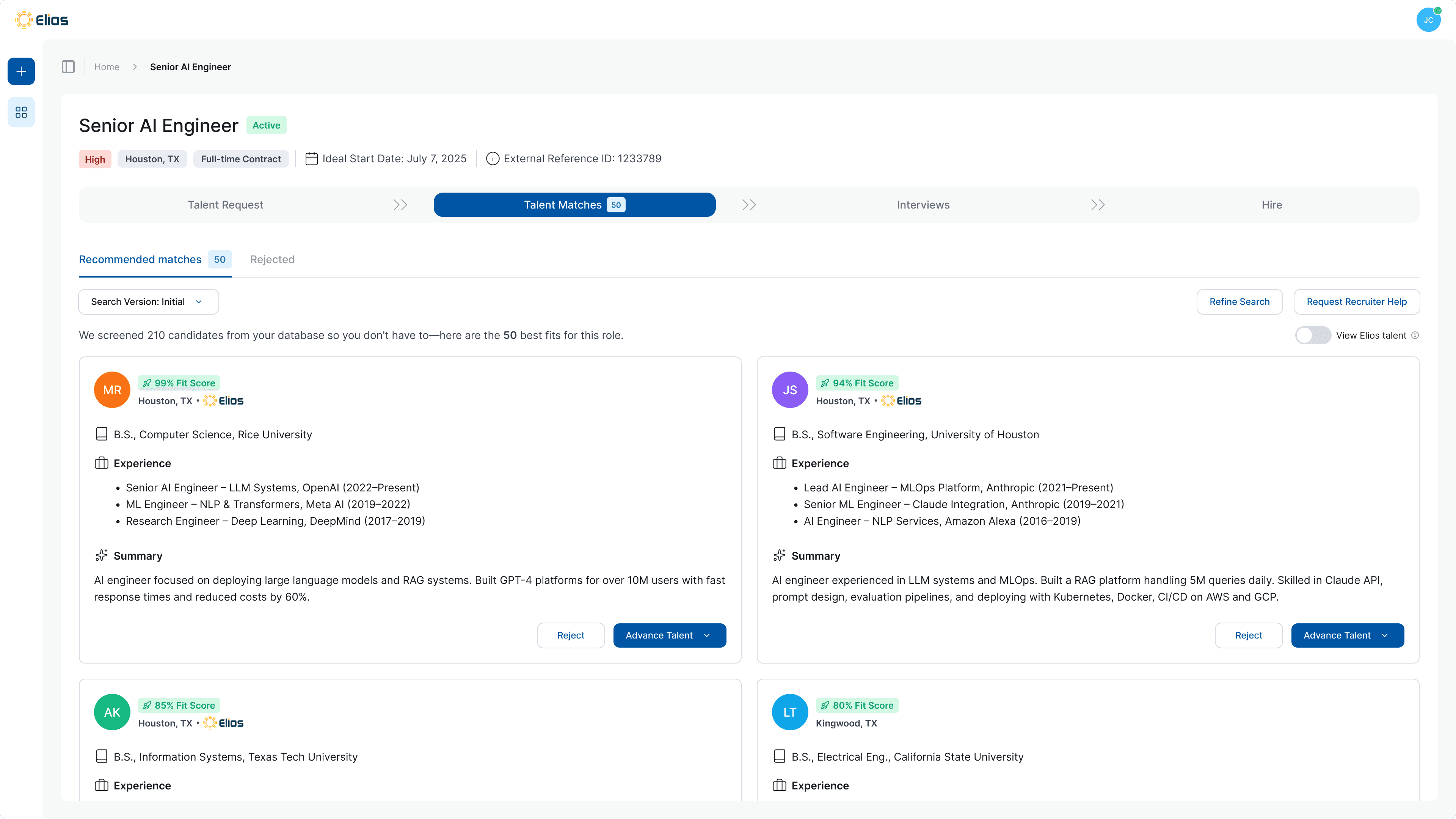
Task: Click the rocket icon on the 99% Fit Score badge
Action: (x=147, y=383)
